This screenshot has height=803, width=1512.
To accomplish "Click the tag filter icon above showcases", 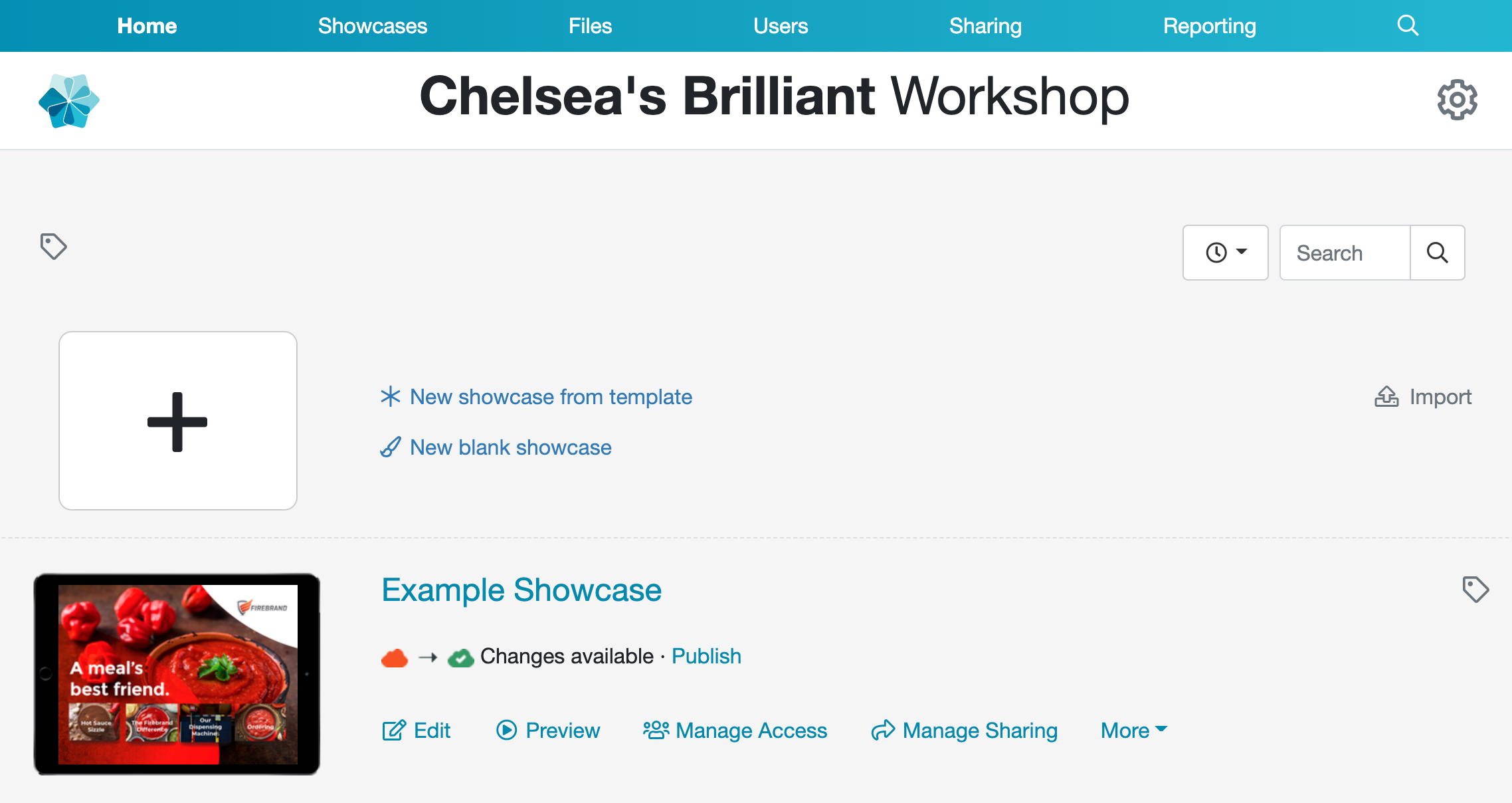I will point(53,247).
